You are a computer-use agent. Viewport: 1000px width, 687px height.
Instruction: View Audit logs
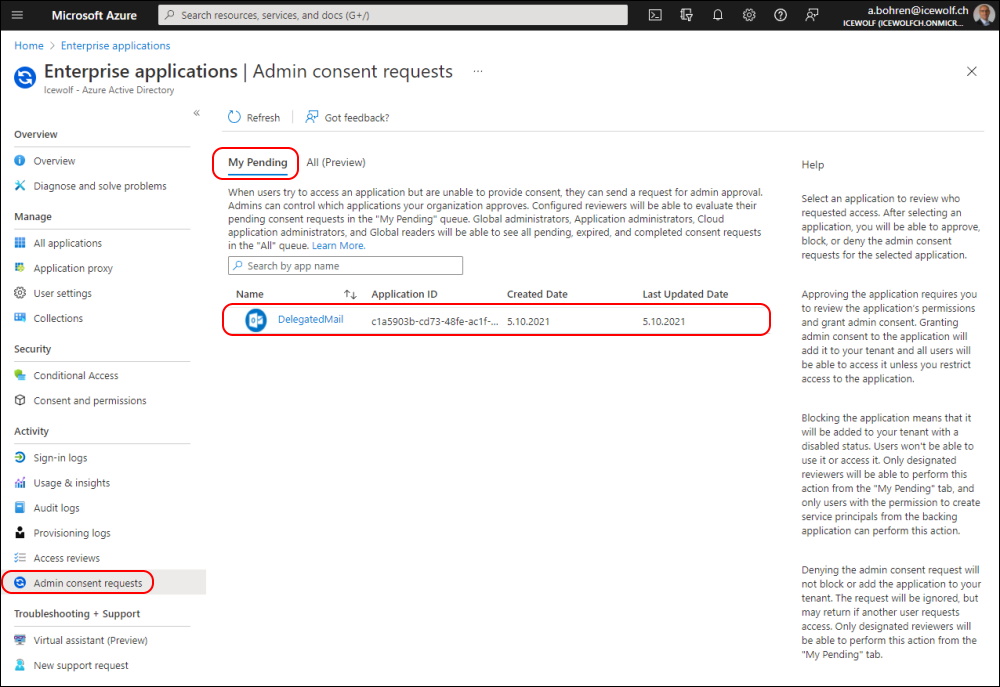(x=57, y=508)
